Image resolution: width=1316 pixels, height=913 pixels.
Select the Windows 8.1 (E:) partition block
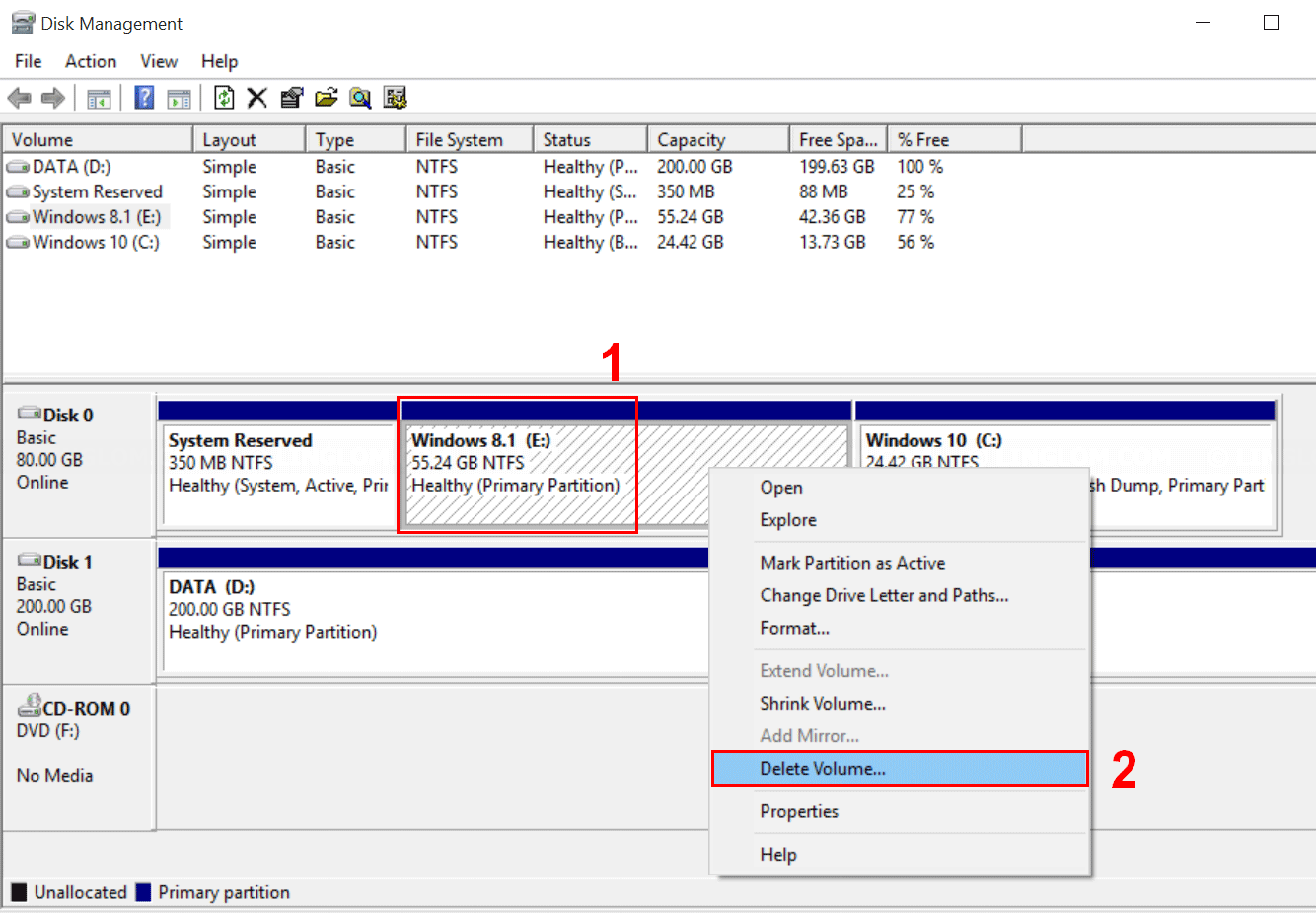click(x=625, y=464)
